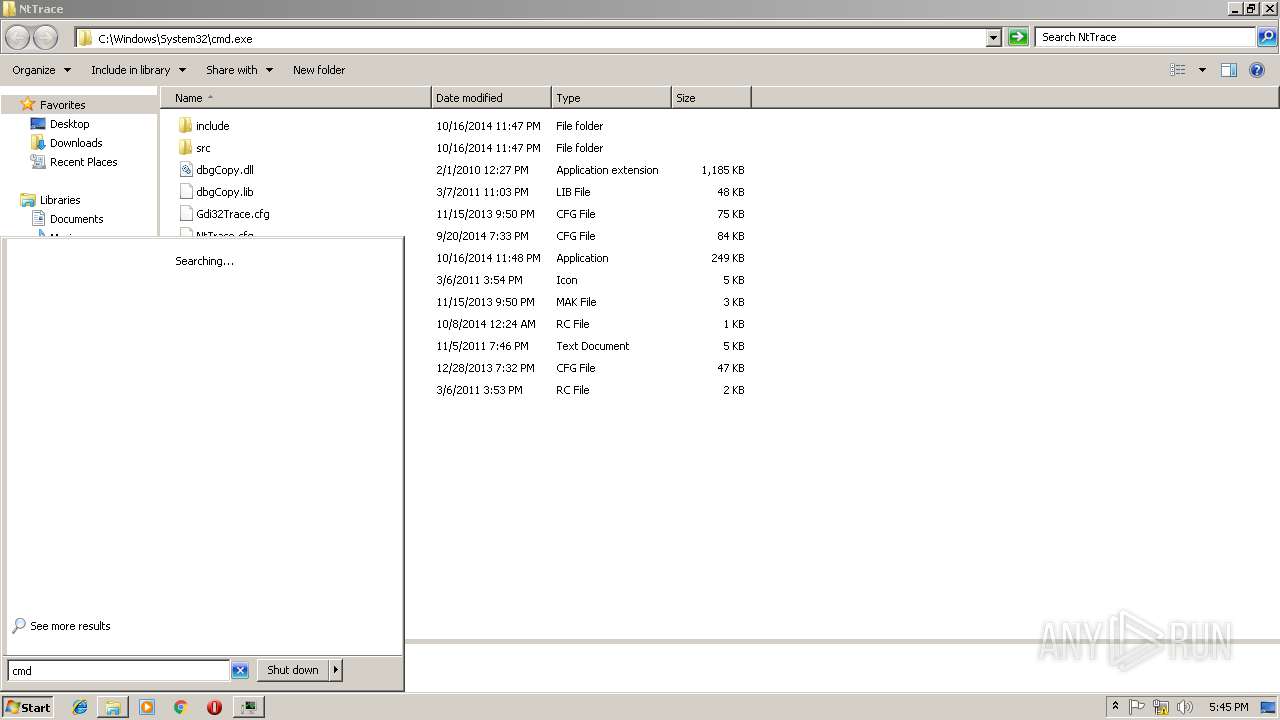Launch Google Chrome from the taskbar
Viewport: 1280px width, 720px height.
(180, 707)
